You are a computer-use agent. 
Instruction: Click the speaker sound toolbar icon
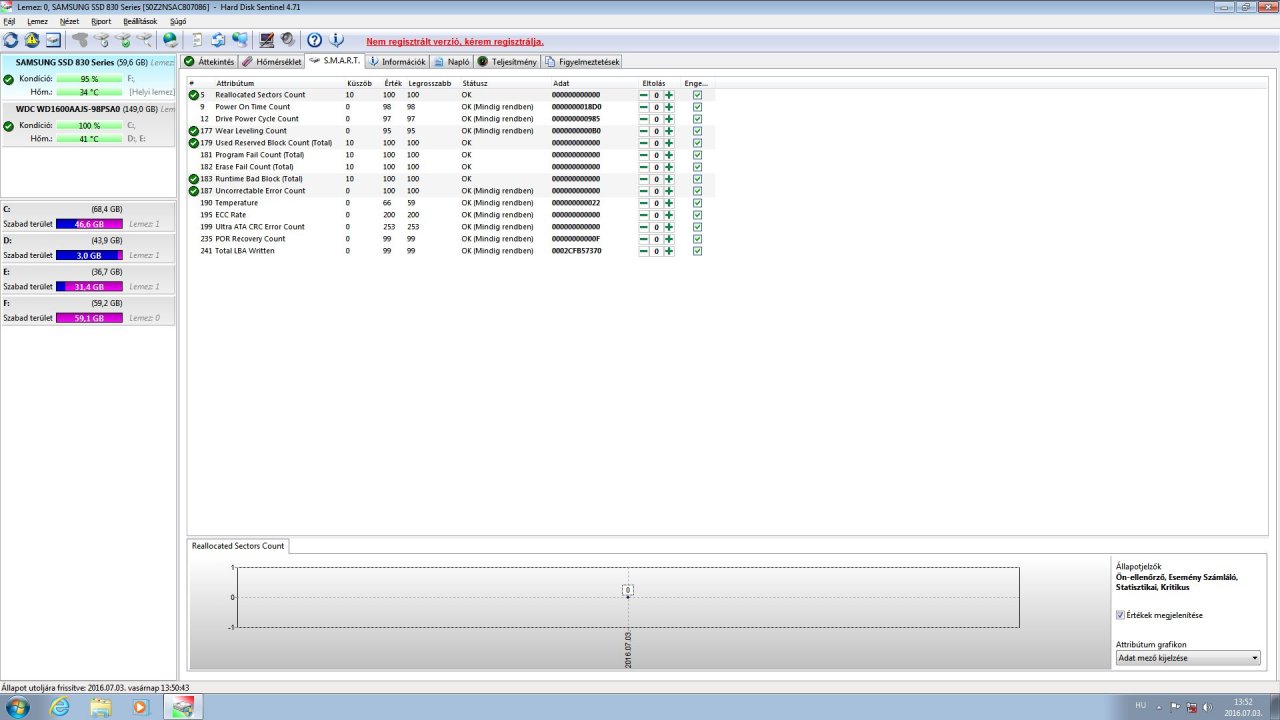tap(288, 40)
